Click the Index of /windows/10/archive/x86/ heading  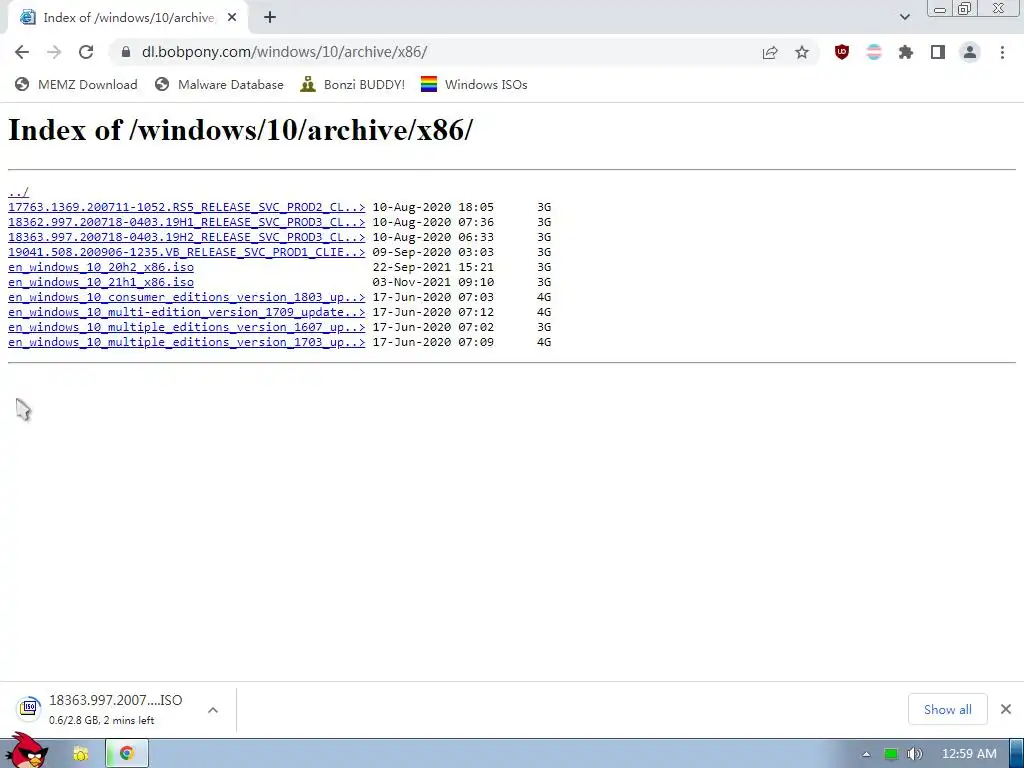pyautogui.click(x=240, y=129)
